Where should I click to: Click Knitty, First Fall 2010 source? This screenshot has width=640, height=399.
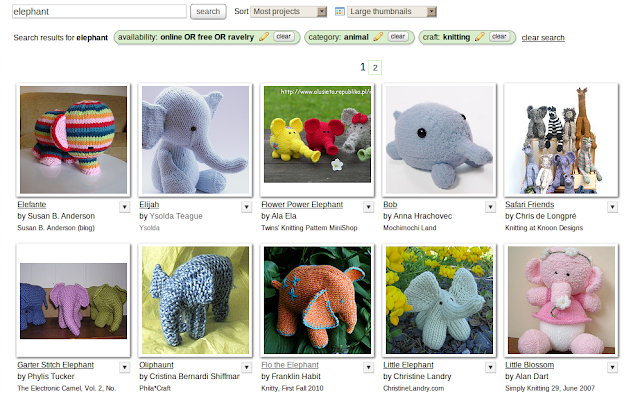pyautogui.click(x=292, y=388)
